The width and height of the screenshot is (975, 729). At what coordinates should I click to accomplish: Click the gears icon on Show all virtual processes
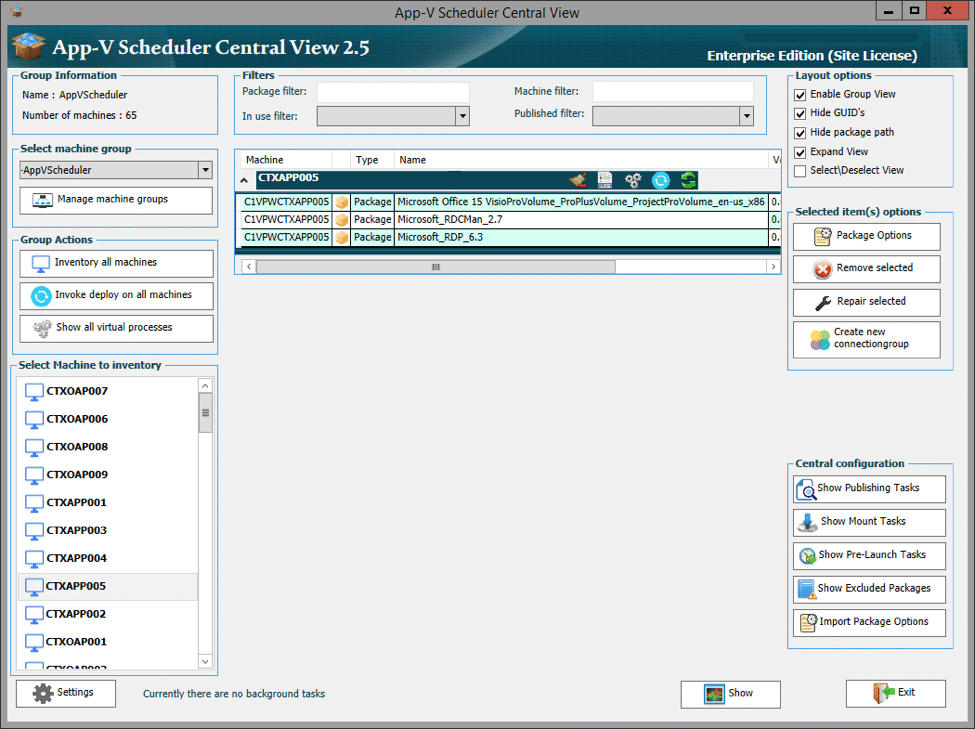click(x=42, y=328)
